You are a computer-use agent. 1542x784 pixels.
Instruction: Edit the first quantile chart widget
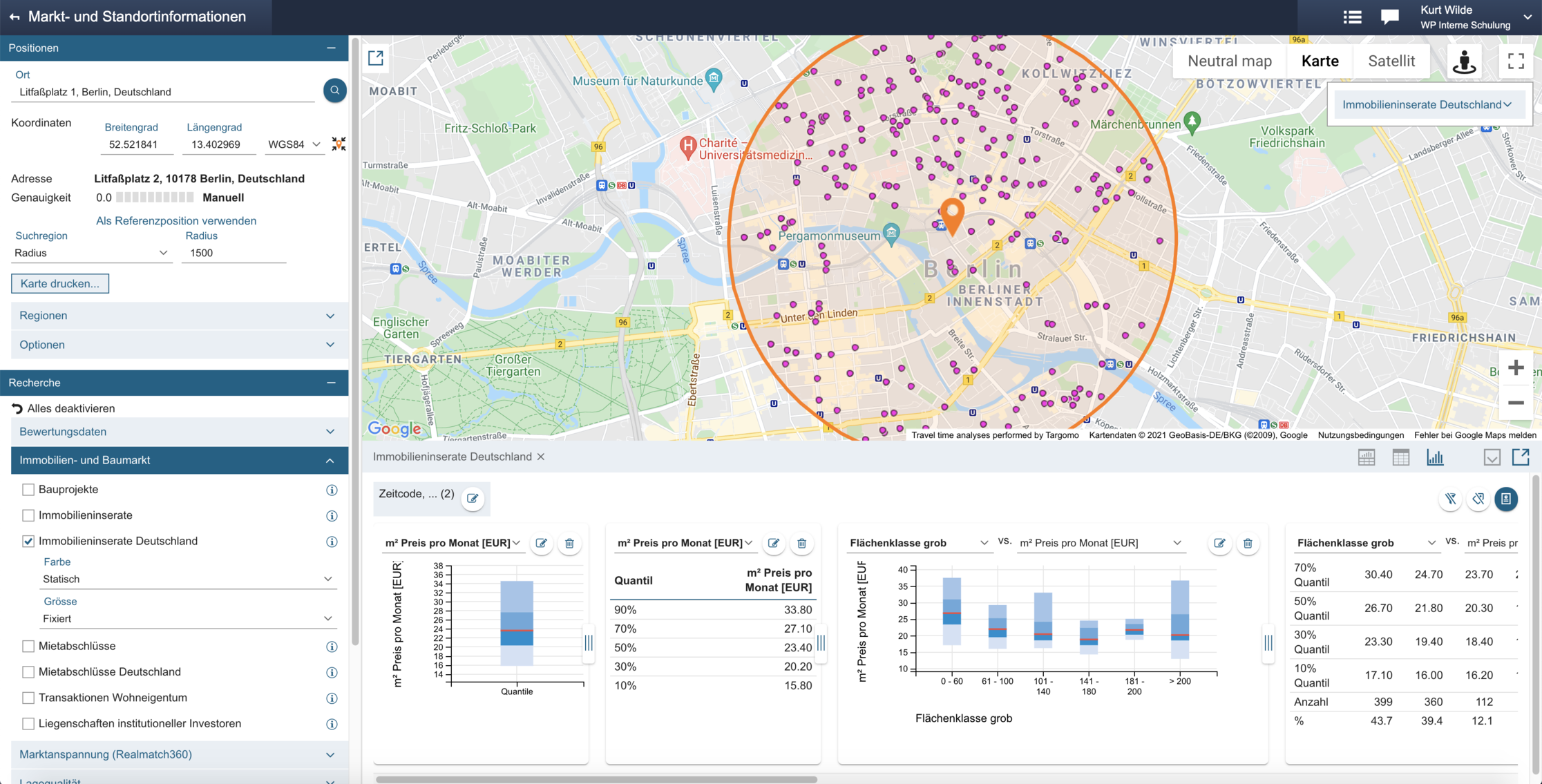tap(542, 544)
